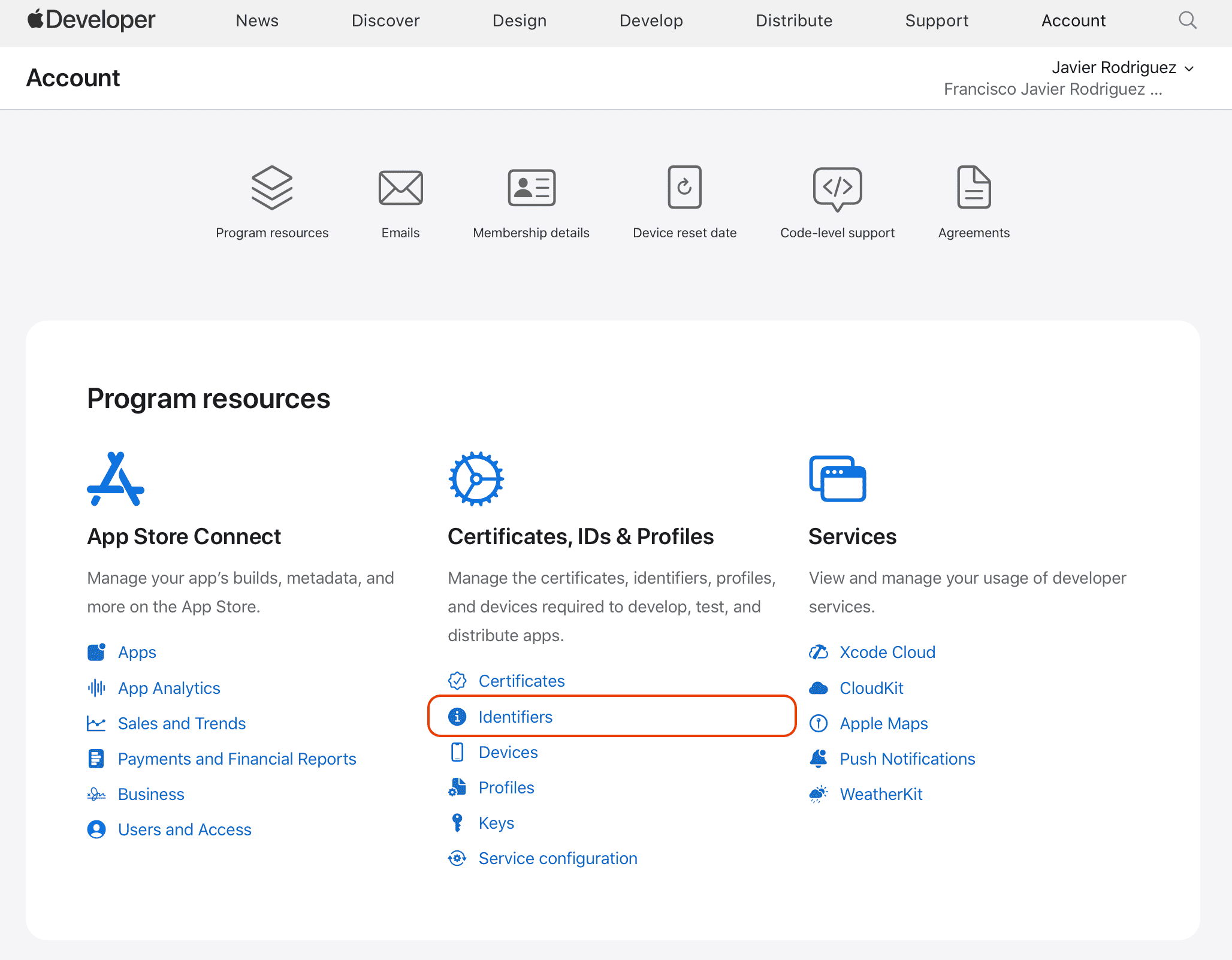Click the App Store Connect logo icon
This screenshot has width=1232, height=960.
point(116,479)
